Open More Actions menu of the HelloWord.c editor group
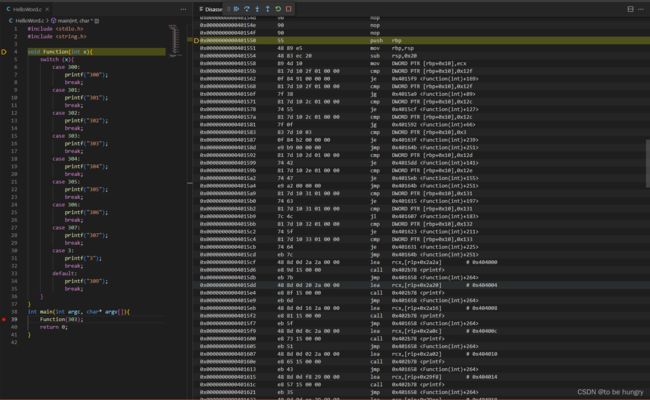The width and height of the screenshot is (650, 400). [183, 10]
